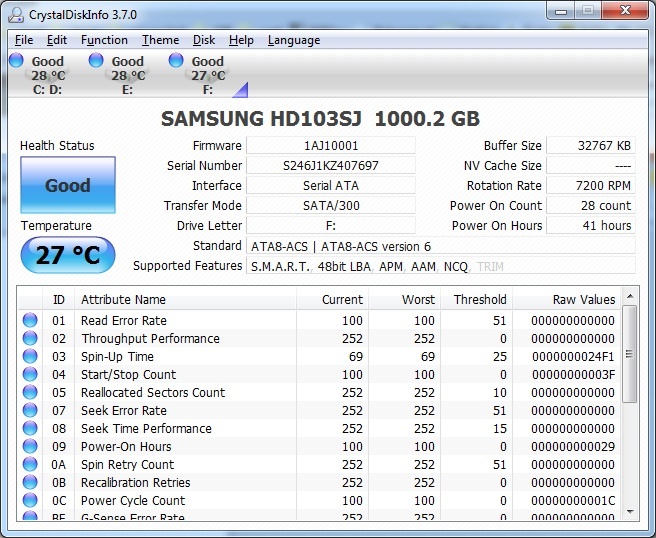Click the Good 28 °C C: D: drive entry
656x538 pixels.
click(x=48, y=75)
